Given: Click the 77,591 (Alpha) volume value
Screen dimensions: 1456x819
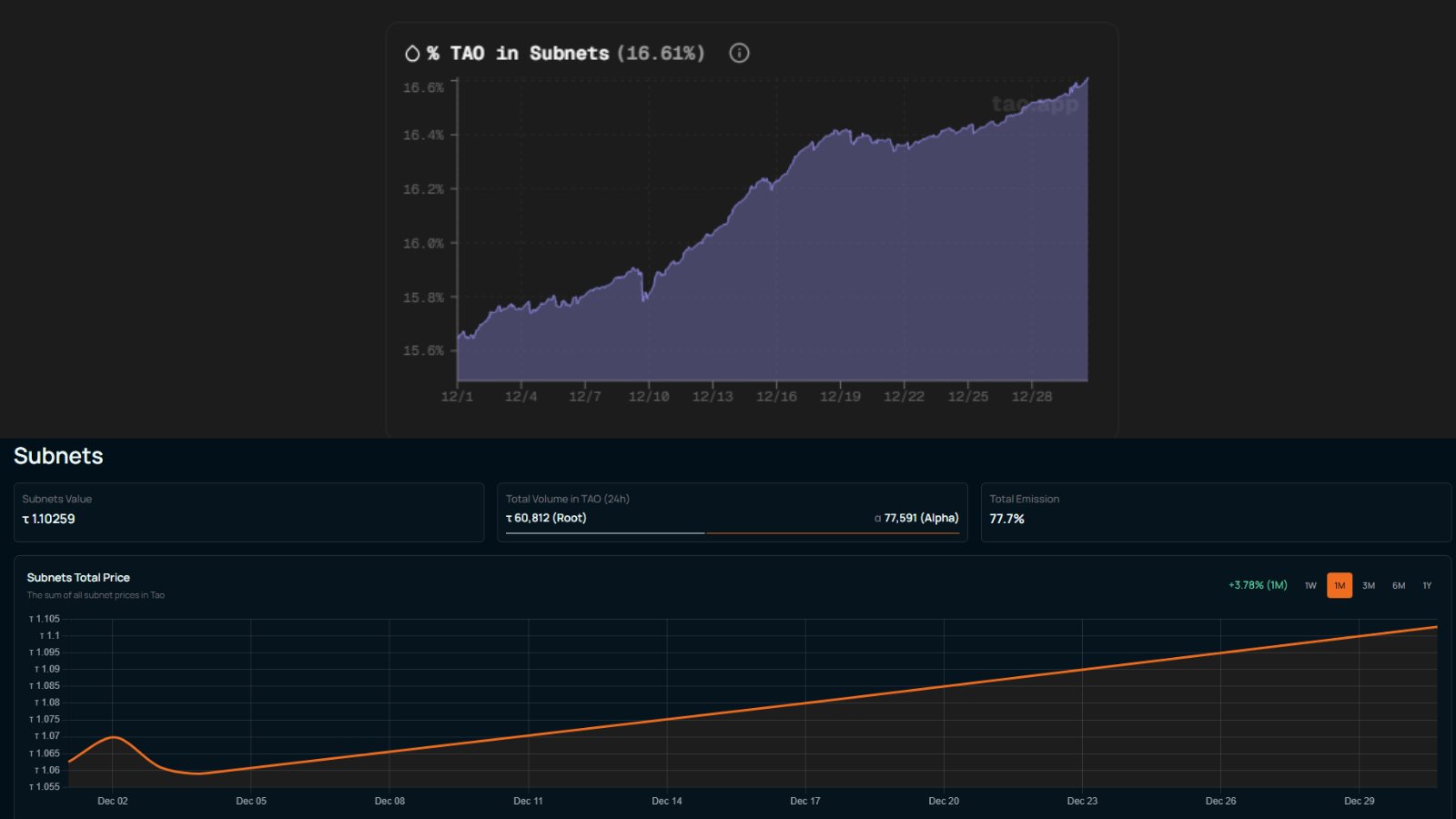Looking at the screenshot, I should (916, 518).
